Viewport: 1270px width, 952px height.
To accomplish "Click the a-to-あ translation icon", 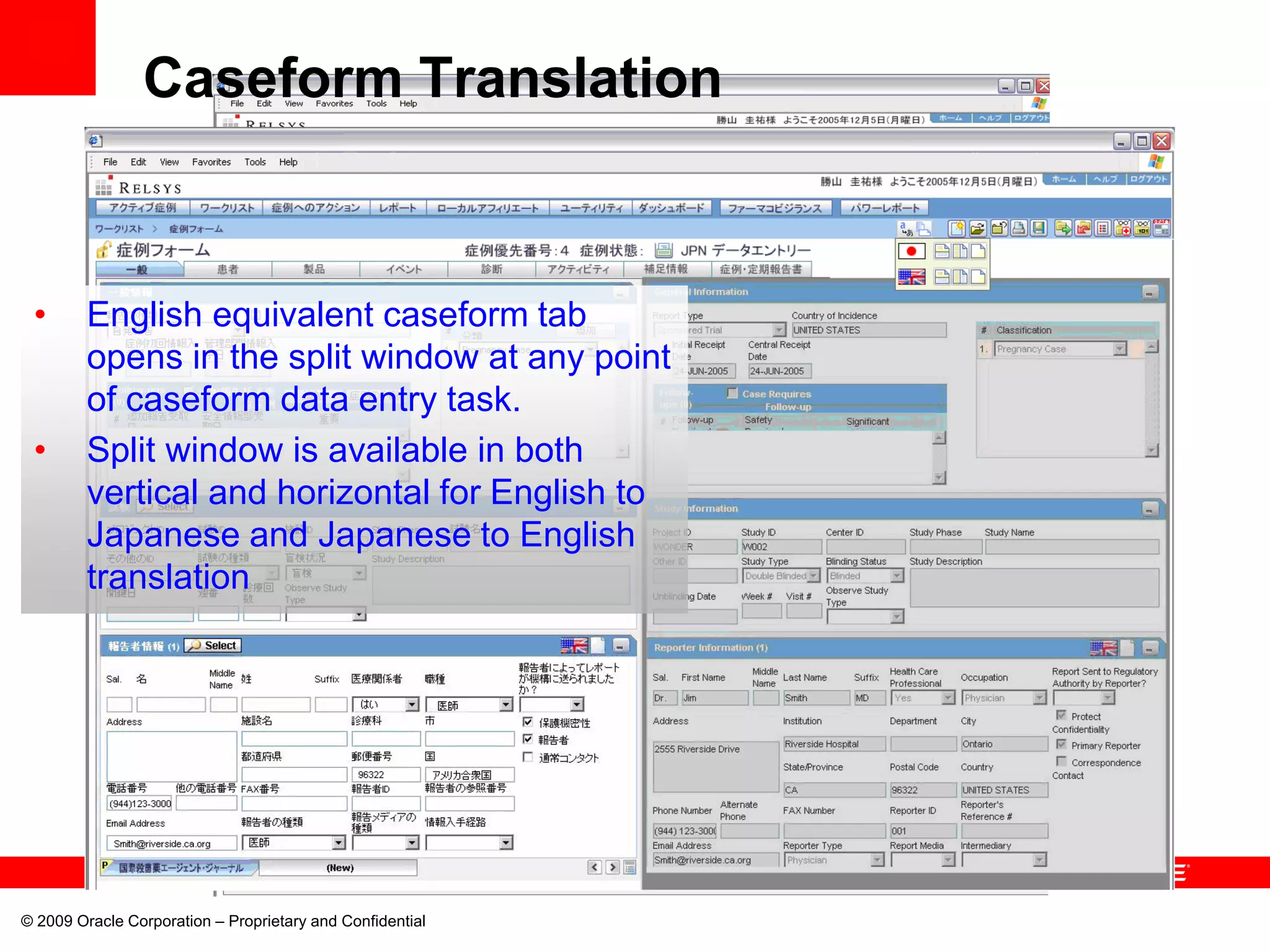I will pos(906,229).
